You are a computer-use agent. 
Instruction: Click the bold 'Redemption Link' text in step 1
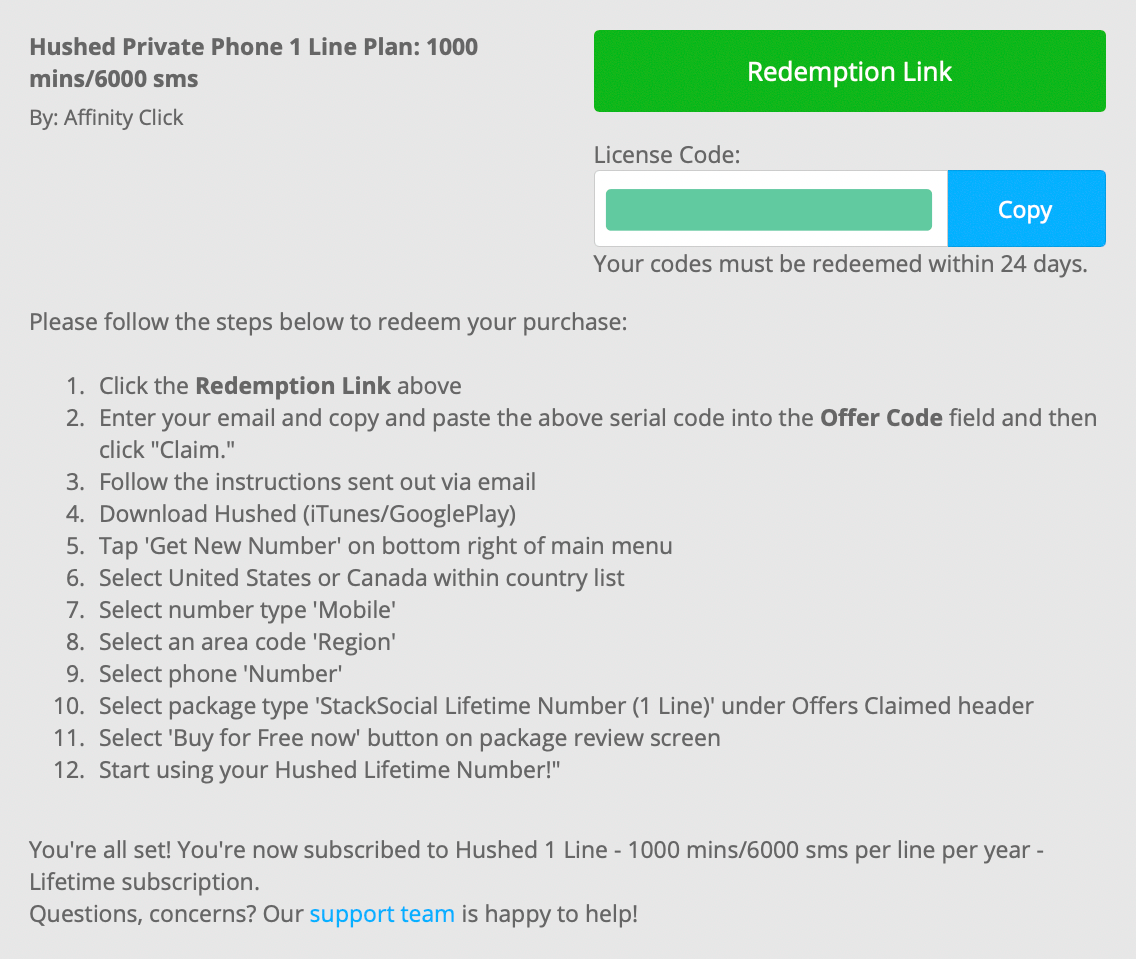tap(293, 385)
